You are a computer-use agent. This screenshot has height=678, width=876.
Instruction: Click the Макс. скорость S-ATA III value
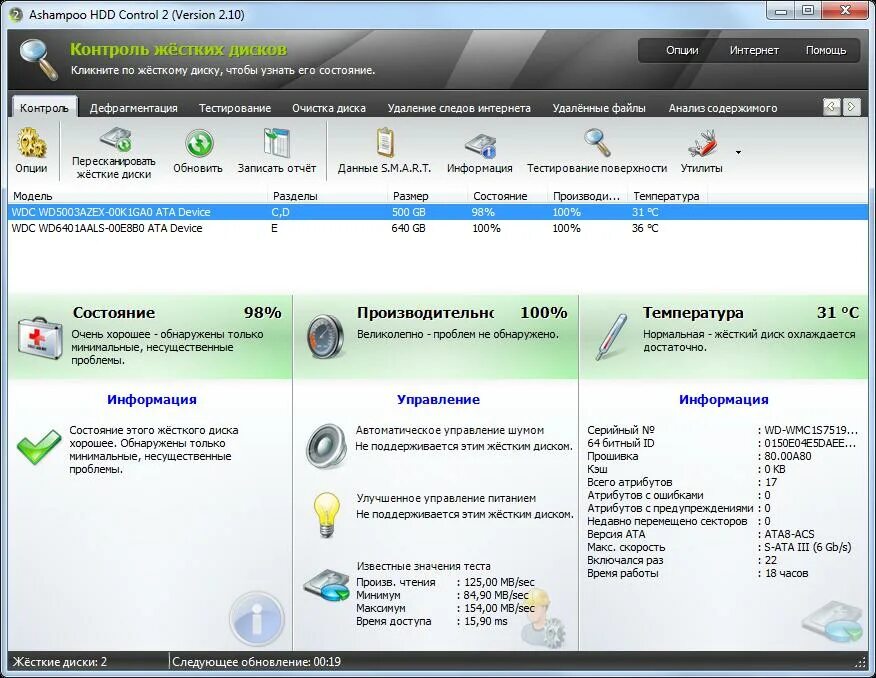pos(808,547)
